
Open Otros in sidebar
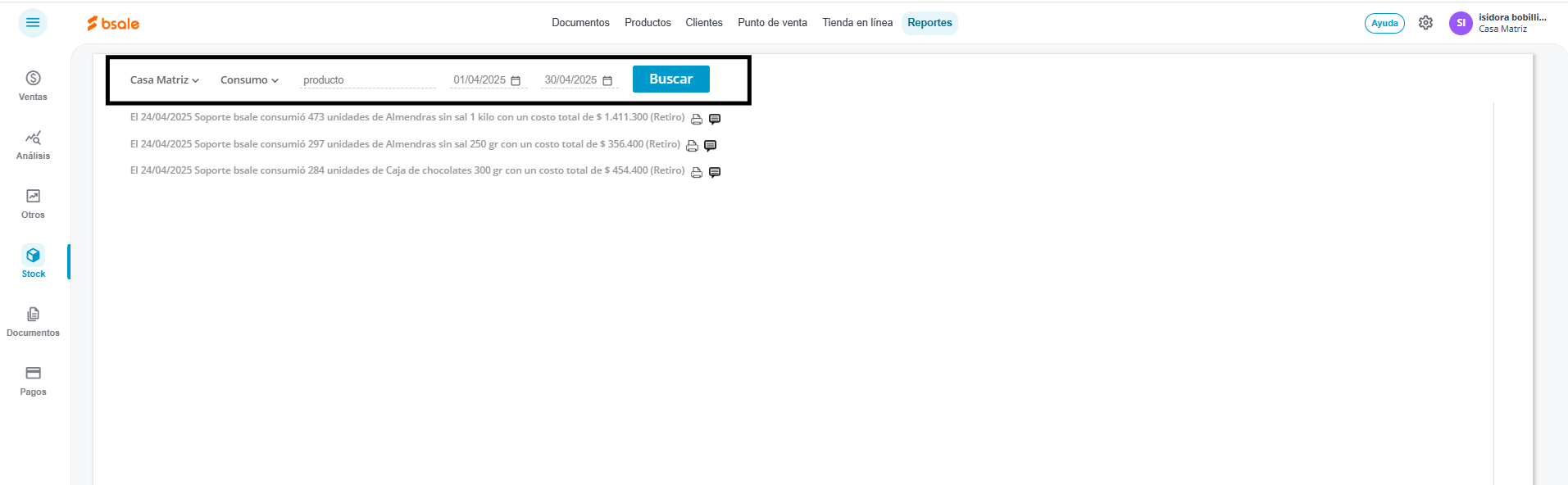point(33,204)
